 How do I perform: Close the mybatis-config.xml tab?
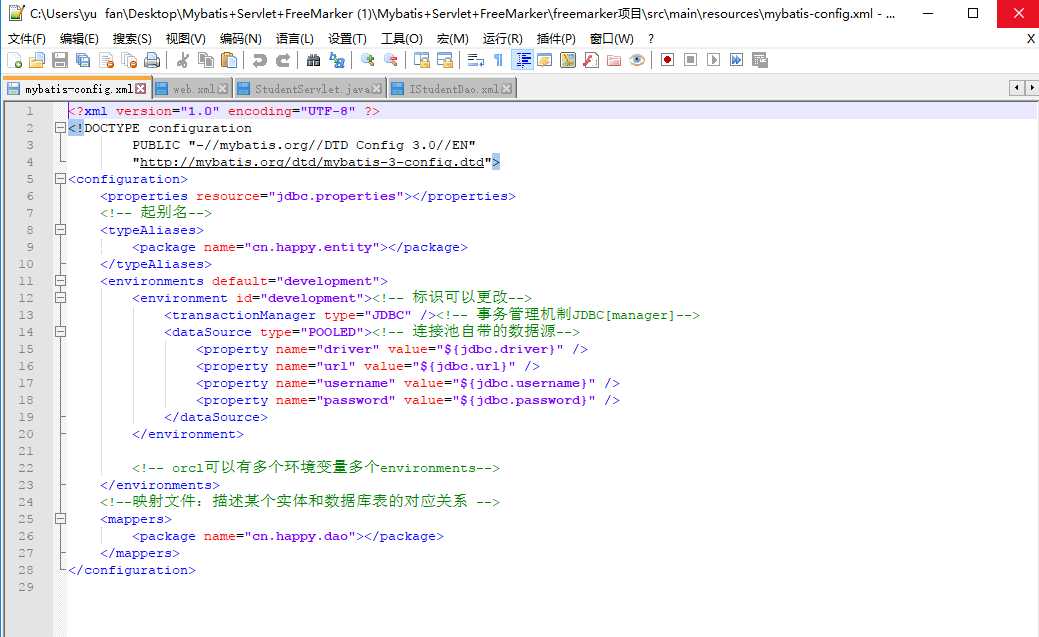[x=140, y=89]
